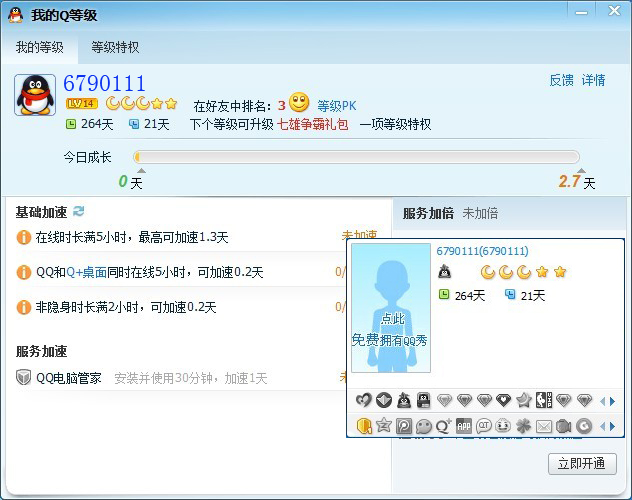Click the Q+桌面 link
The image size is (632, 500).
87,272
